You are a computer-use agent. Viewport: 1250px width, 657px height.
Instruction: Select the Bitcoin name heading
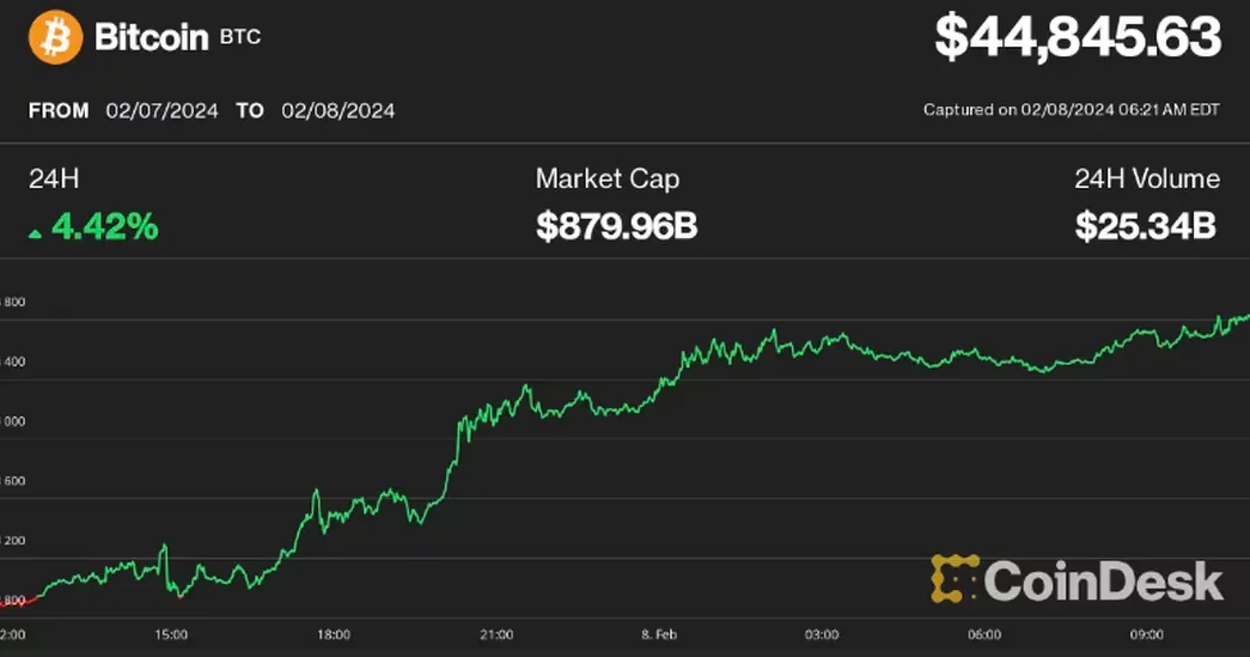[151, 38]
